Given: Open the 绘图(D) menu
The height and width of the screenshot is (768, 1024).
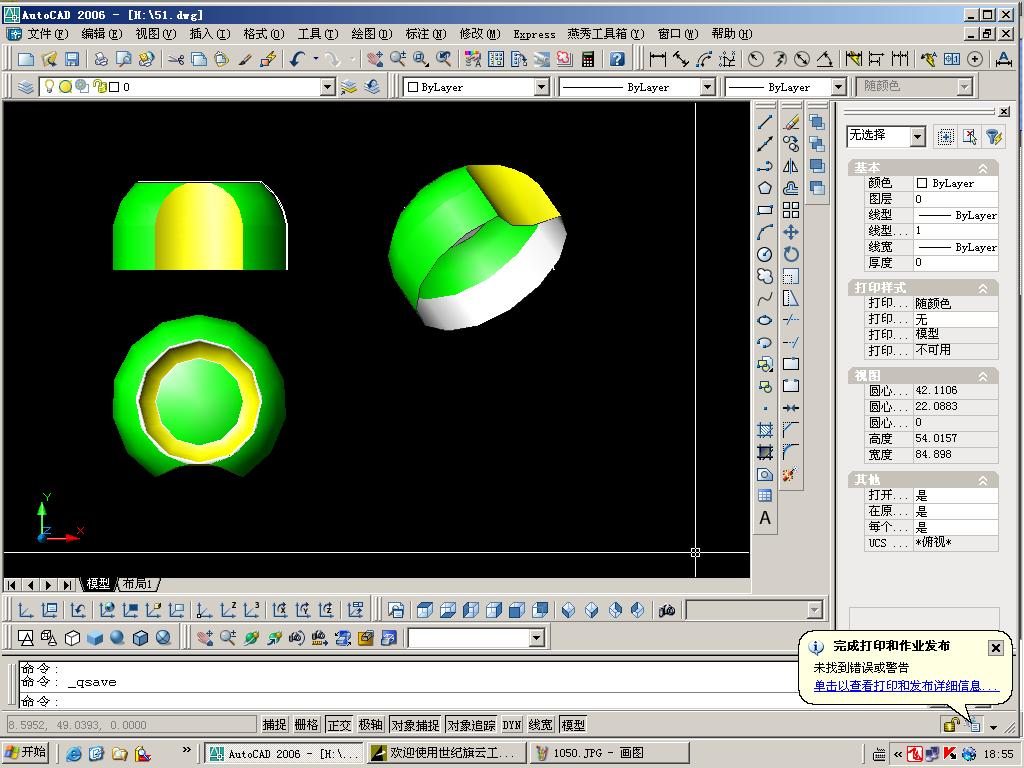Looking at the screenshot, I should 372,33.
